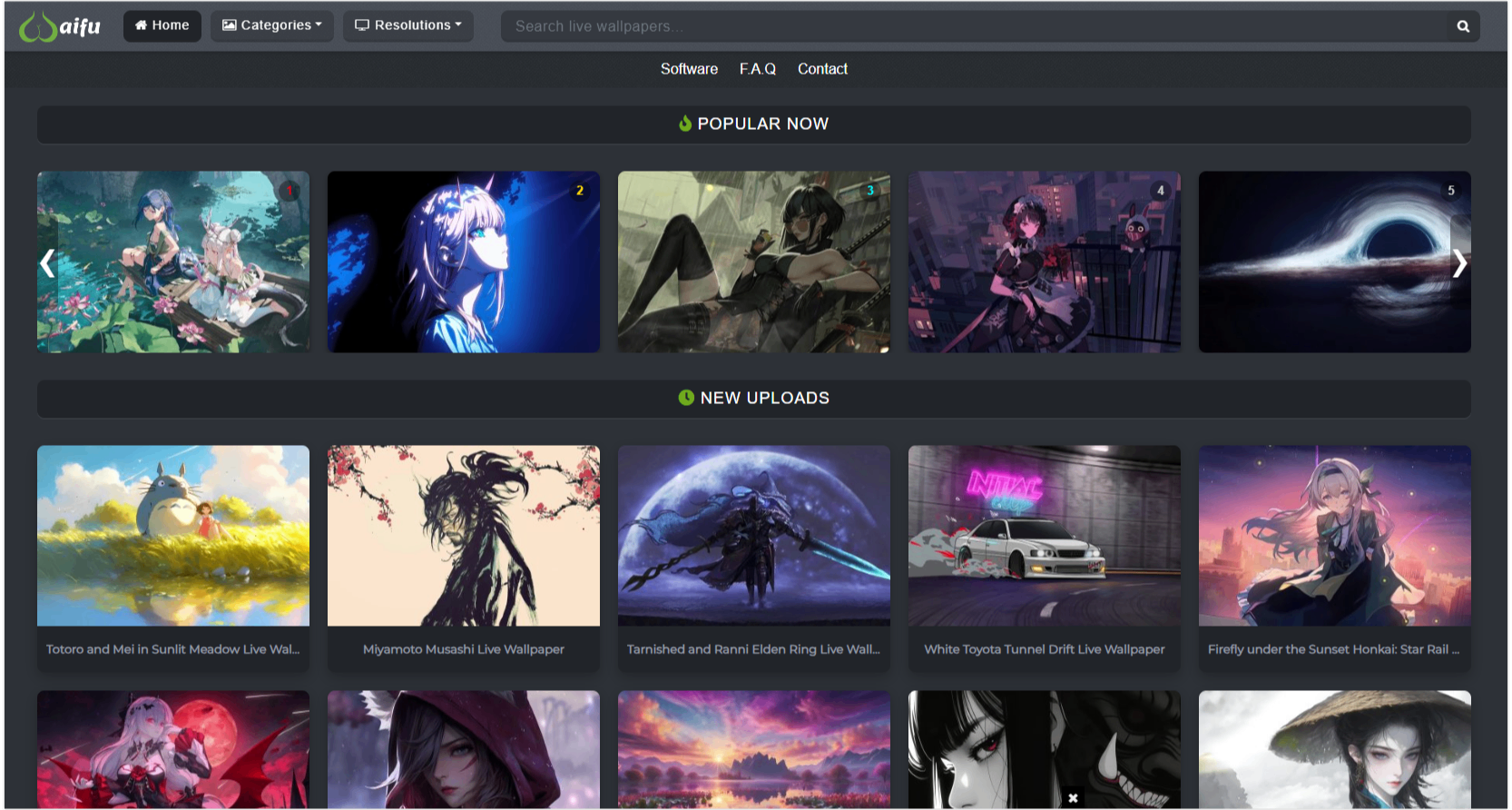This screenshot has height=810, width=1512.
Task: Open the sunset mountain lake thumbnail
Action: pyautogui.click(x=754, y=749)
